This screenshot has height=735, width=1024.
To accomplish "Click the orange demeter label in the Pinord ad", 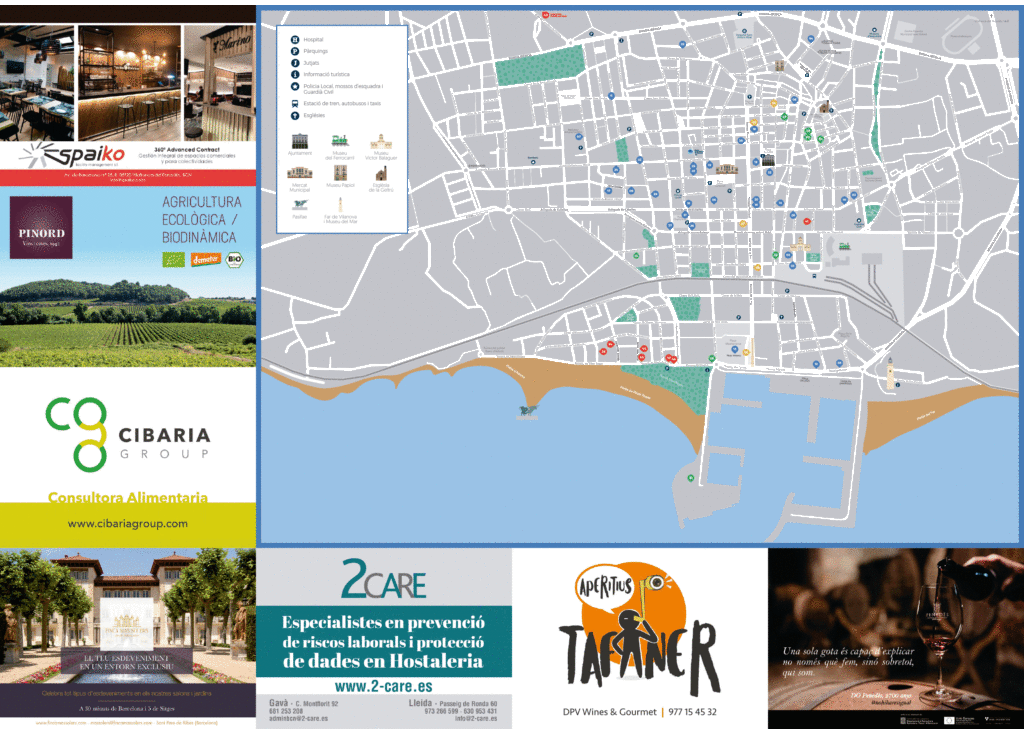I will (205, 259).
